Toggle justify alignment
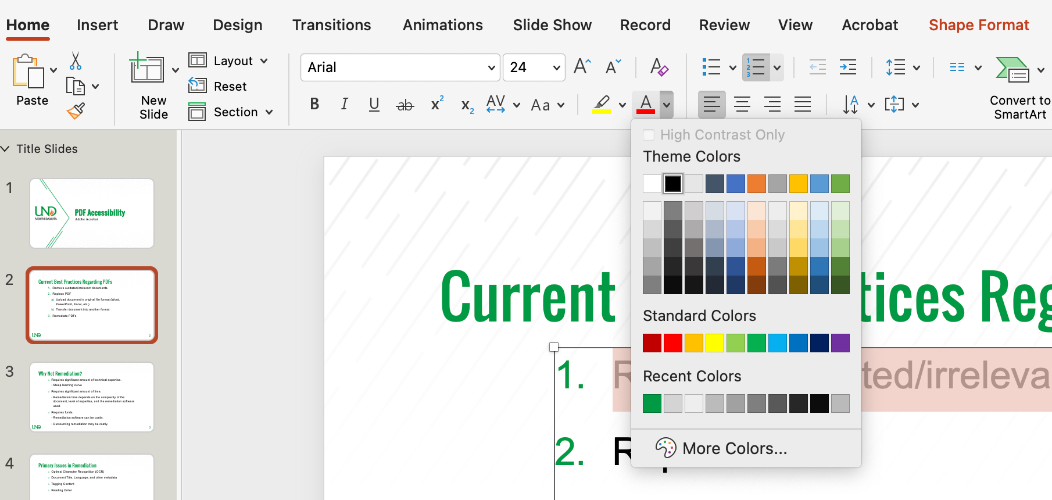This screenshot has height=500, width=1052. tap(802, 105)
